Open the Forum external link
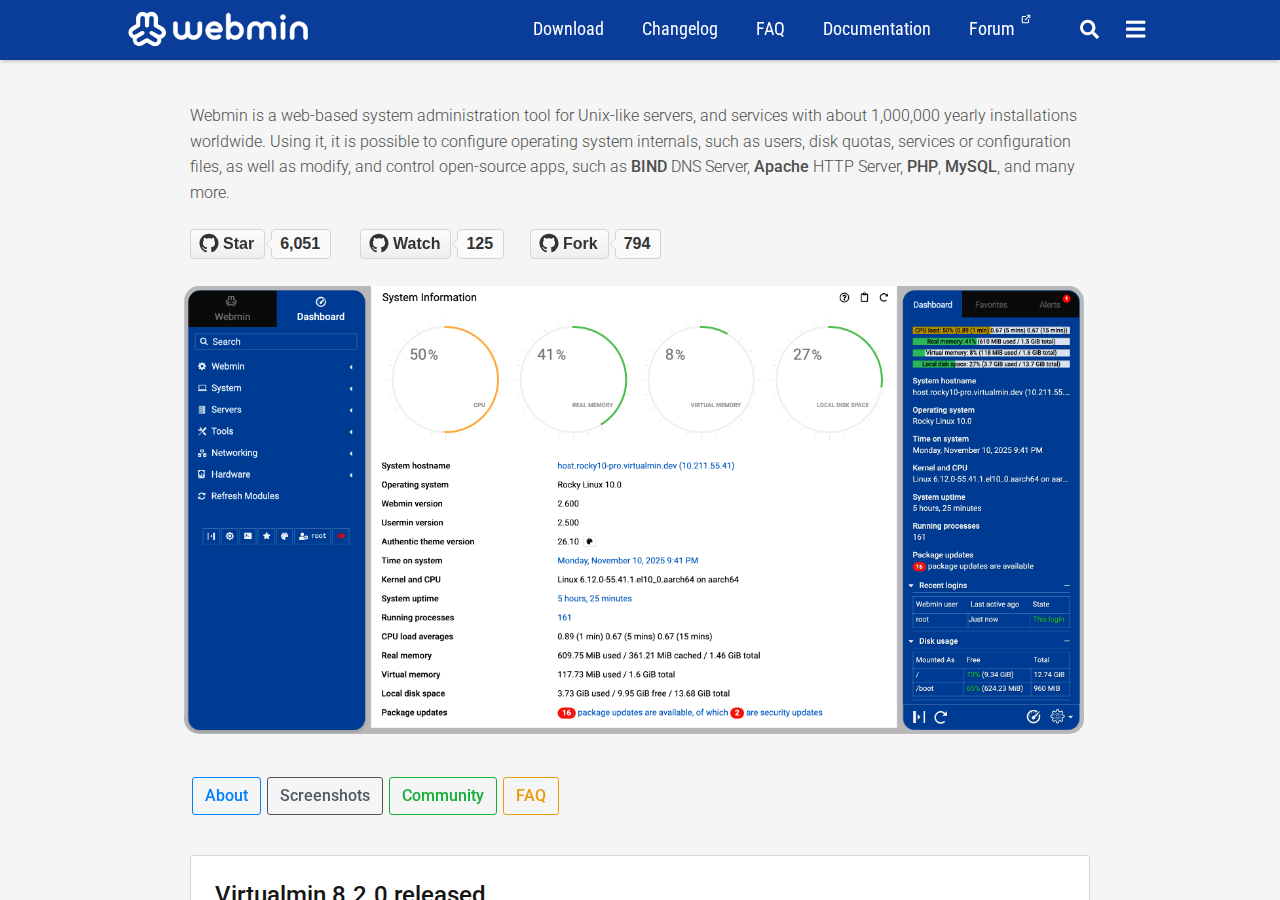Viewport: 1280px width, 900px height. 999,29
